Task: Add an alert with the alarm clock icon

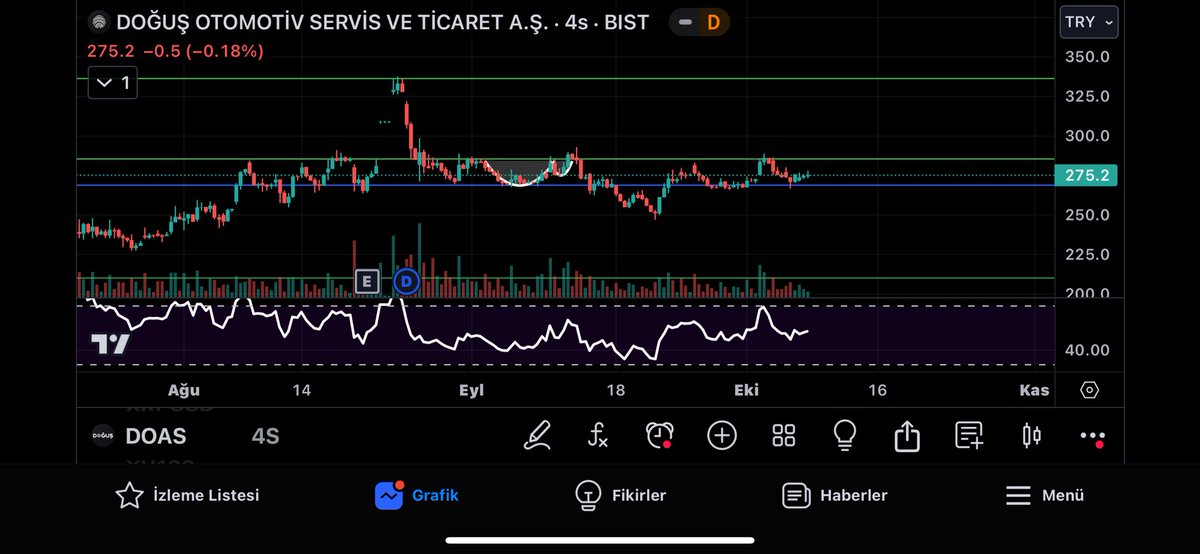Action: pos(659,435)
